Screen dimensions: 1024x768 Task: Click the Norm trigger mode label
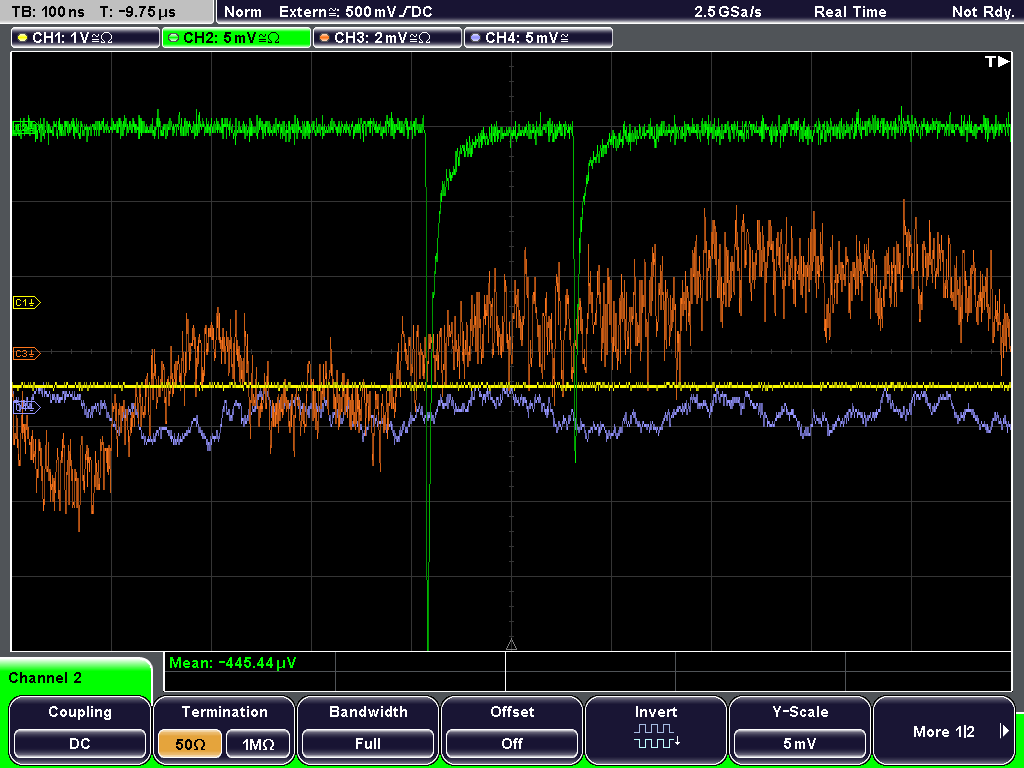point(243,12)
